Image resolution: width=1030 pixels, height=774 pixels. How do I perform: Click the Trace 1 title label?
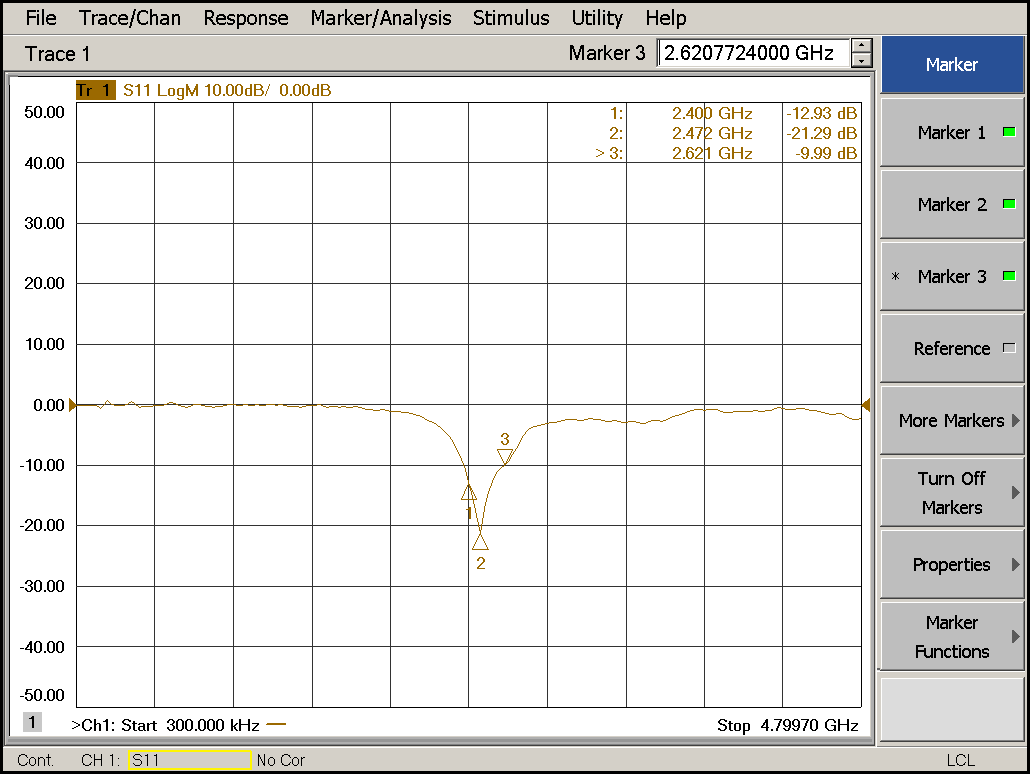57,54
